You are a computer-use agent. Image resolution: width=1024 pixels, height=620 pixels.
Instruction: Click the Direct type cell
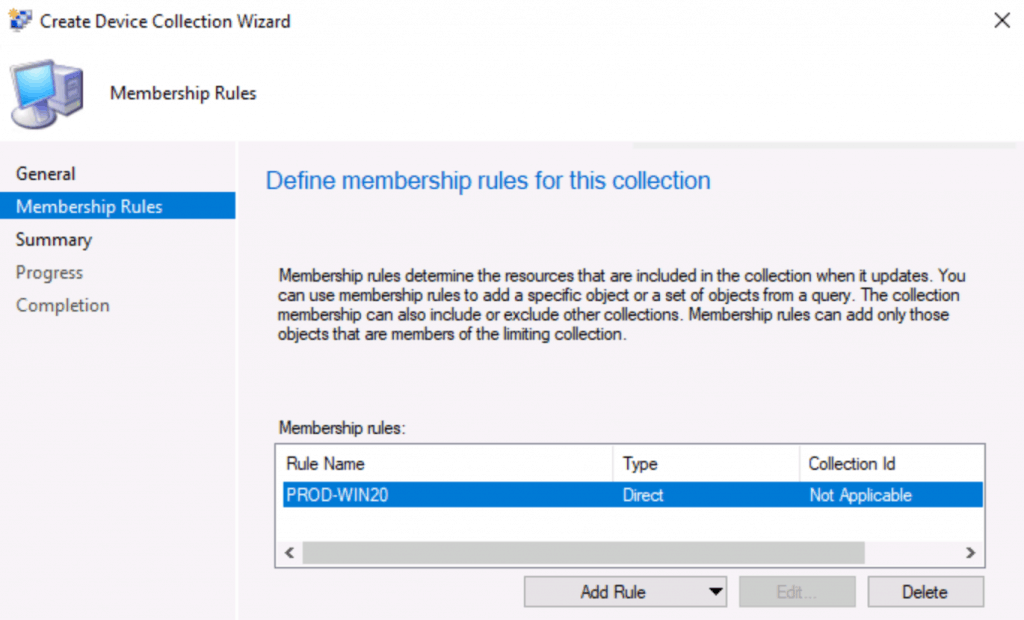pos(643,495)
